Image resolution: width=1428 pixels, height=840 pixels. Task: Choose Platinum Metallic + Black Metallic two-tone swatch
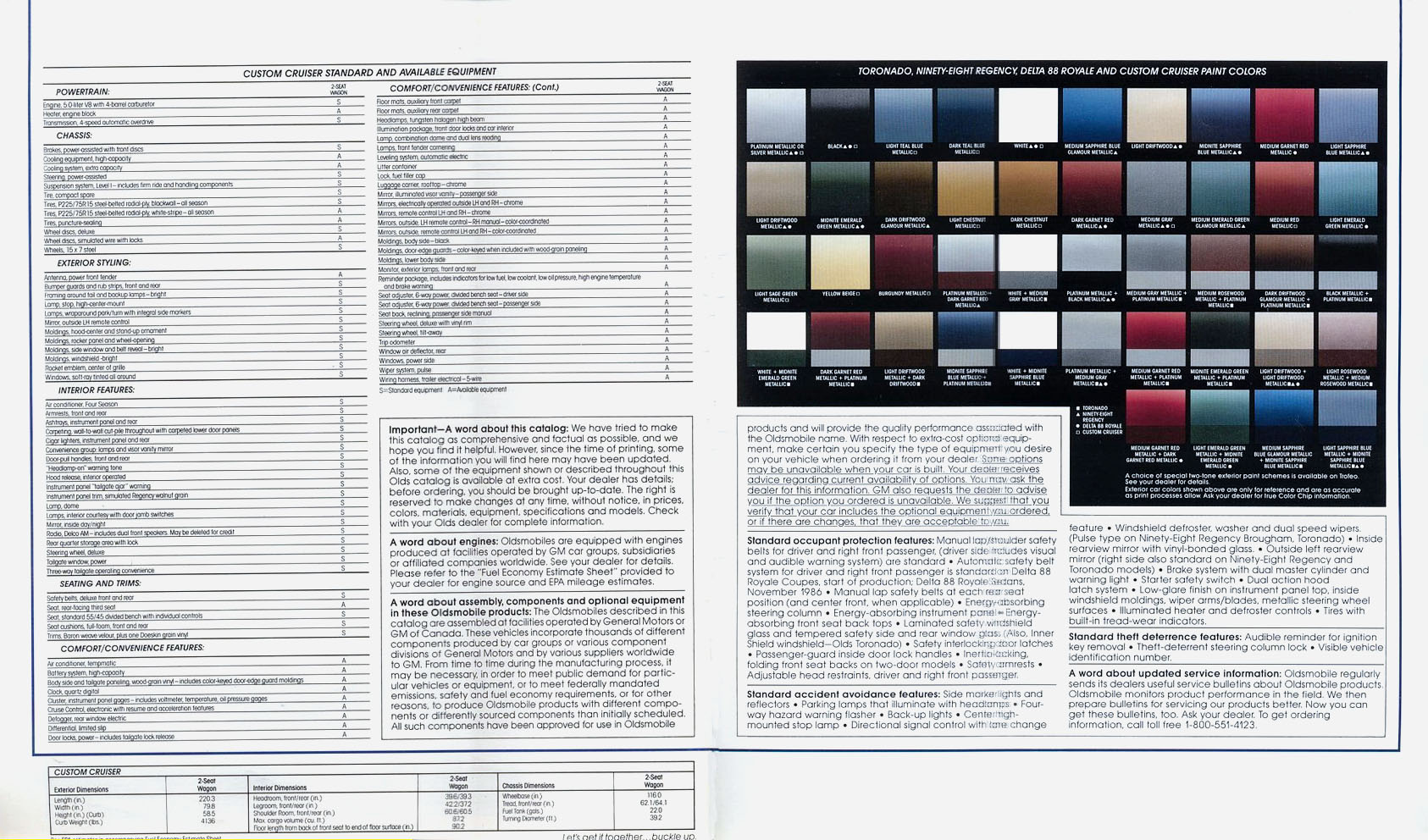pos(1092,263)
